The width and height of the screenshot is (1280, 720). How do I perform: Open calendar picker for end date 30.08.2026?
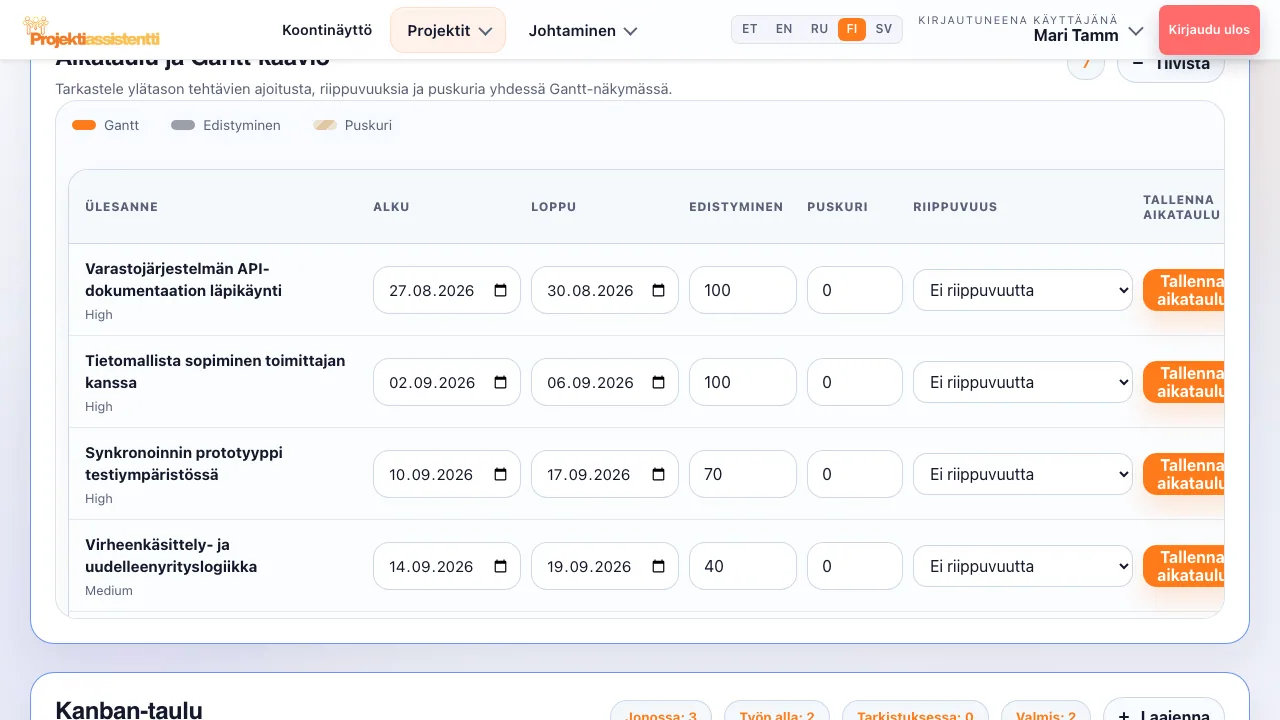(x=659, y=291)
